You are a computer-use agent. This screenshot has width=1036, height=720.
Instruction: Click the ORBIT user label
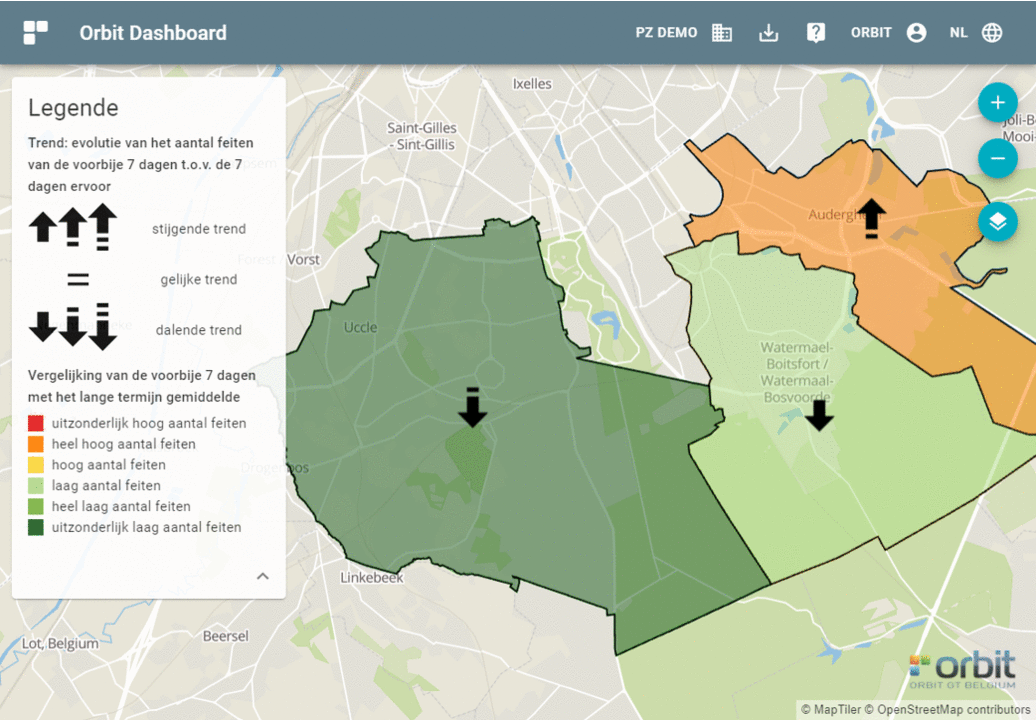click(871, 33)
